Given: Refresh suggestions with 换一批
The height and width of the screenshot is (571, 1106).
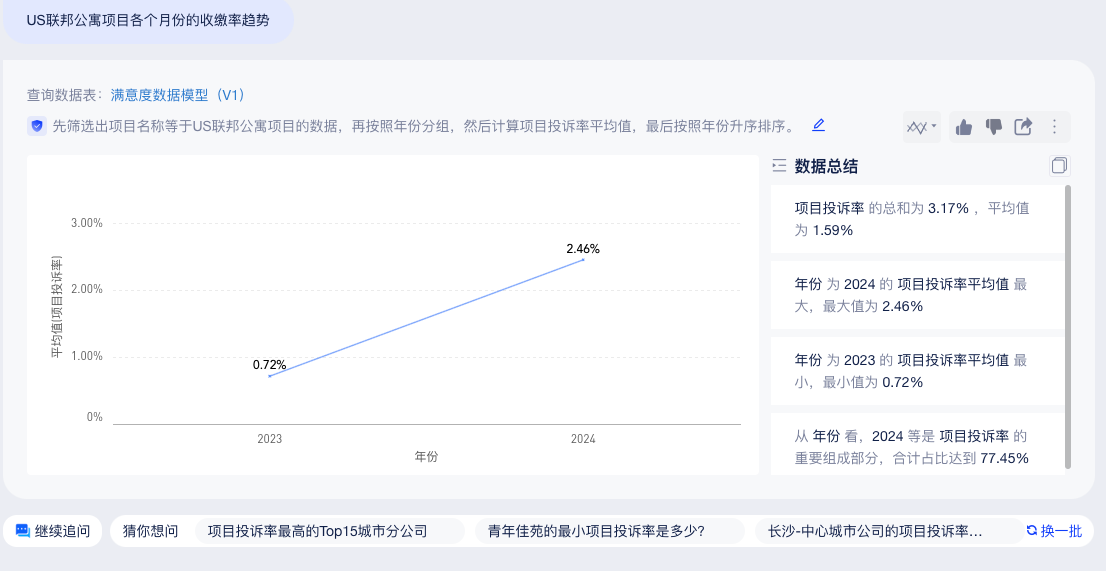Looking at the screenshot, I should (x=1054, y=531).
